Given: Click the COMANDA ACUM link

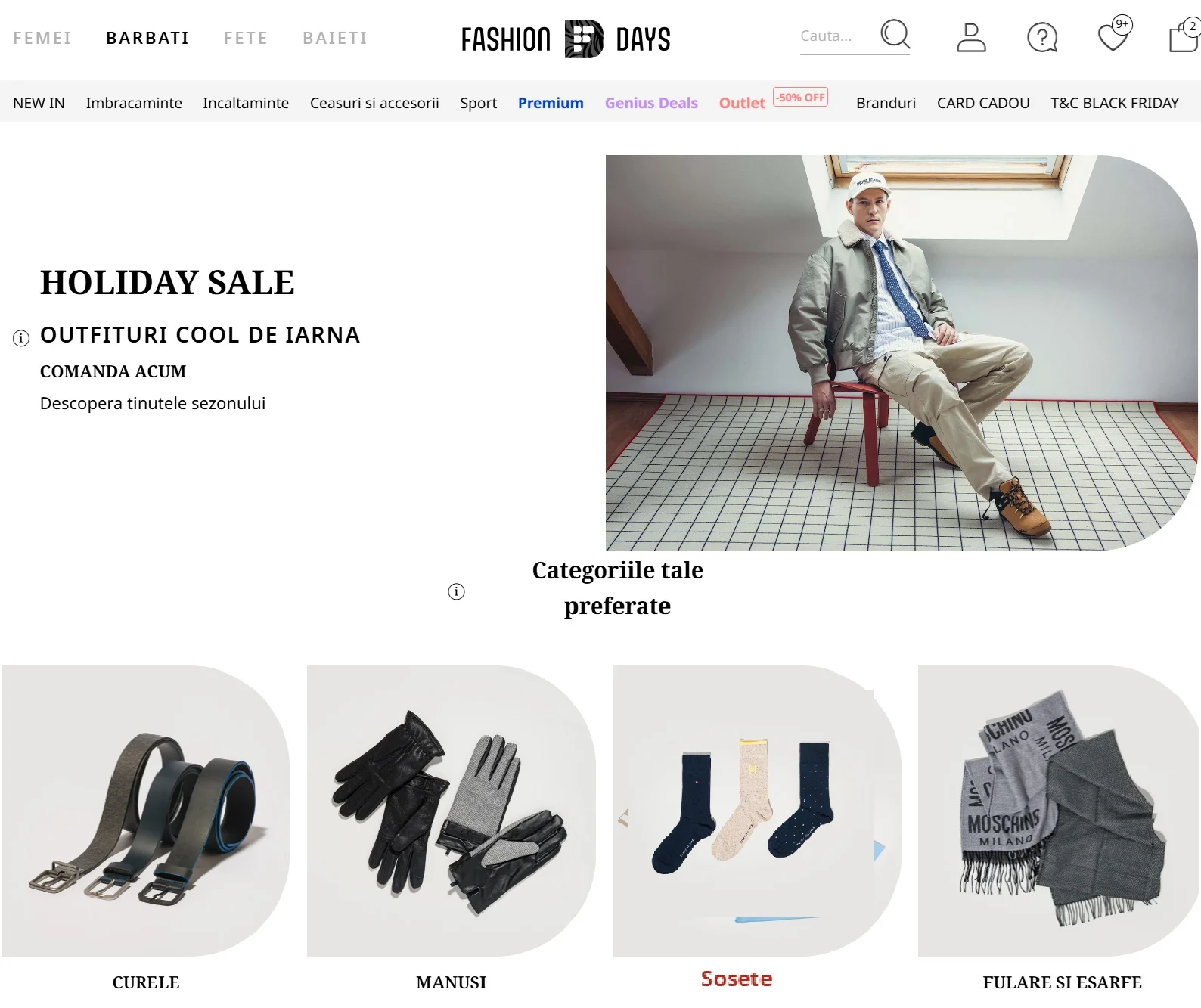Looking at the screenshot, I should (113, 371).
